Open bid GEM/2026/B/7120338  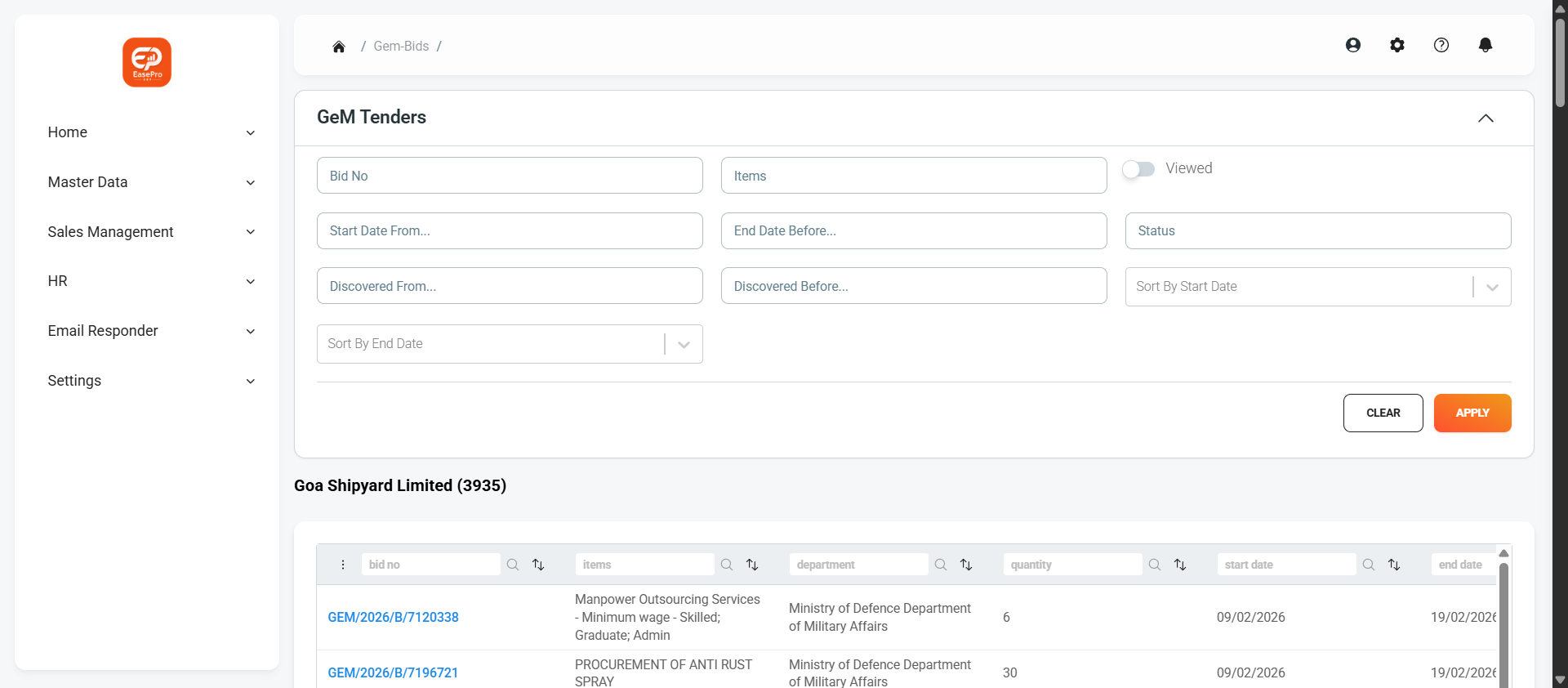[393, 618]
